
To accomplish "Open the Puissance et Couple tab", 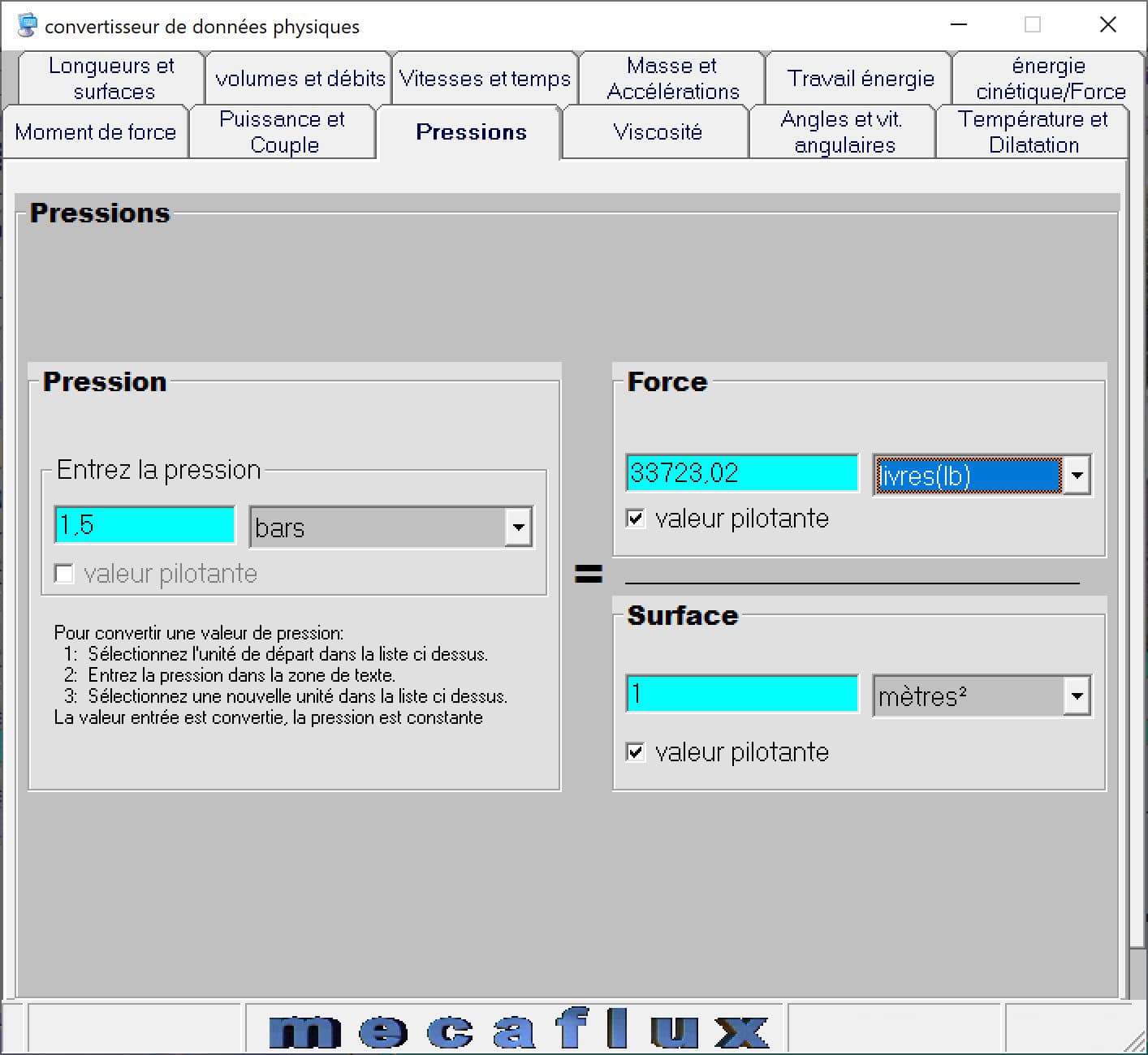I will pyautogui.click(x=283, y=131).
